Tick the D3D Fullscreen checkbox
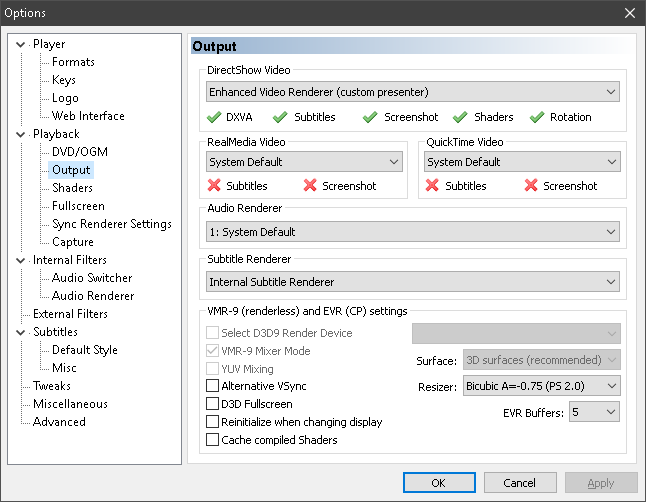This screenshot has width=646, height=502. point(212,404)
